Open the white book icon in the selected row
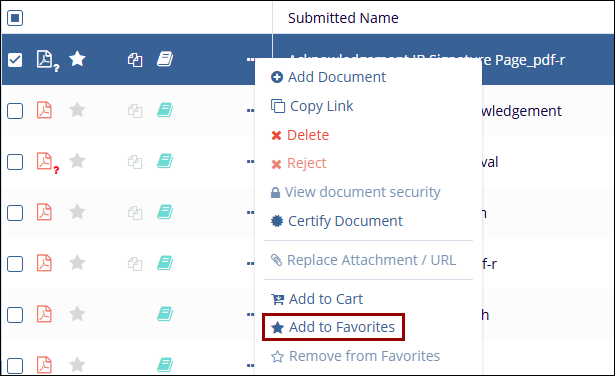 pos(165,59)
